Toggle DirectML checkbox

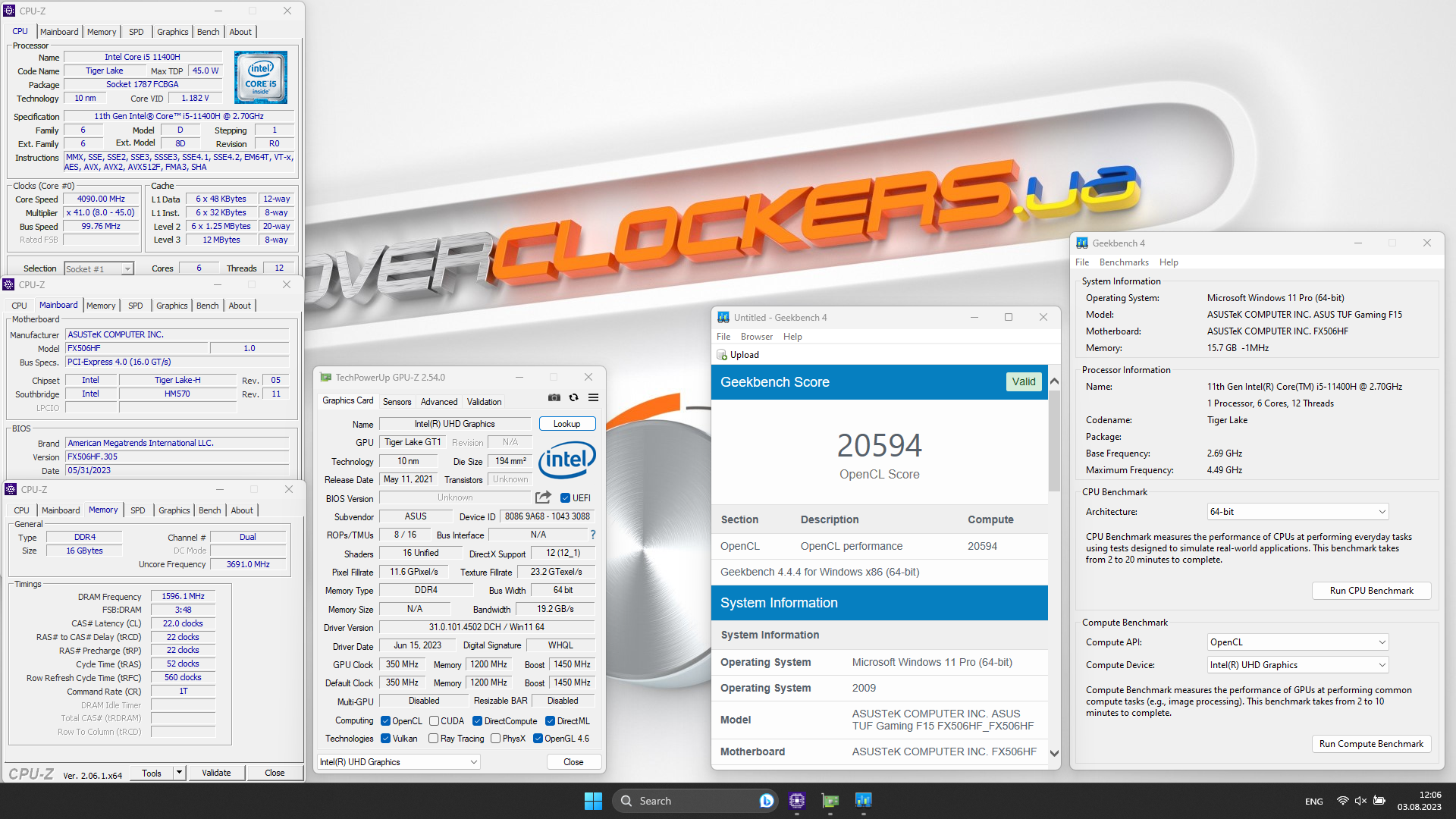point(551,721)
